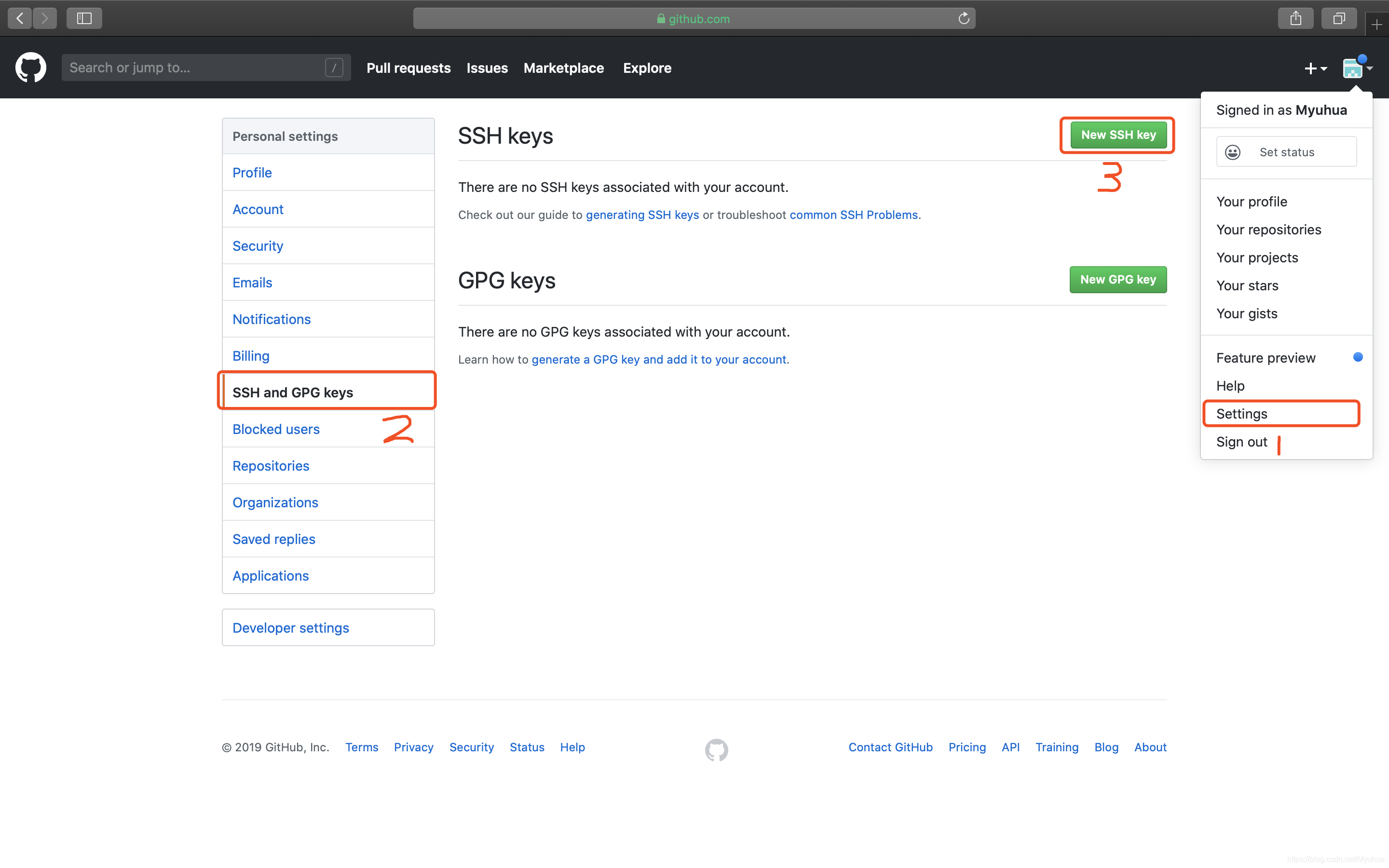1389x868 pixels.
Task: Show the tab overview icon
Action: [1338, 18]
